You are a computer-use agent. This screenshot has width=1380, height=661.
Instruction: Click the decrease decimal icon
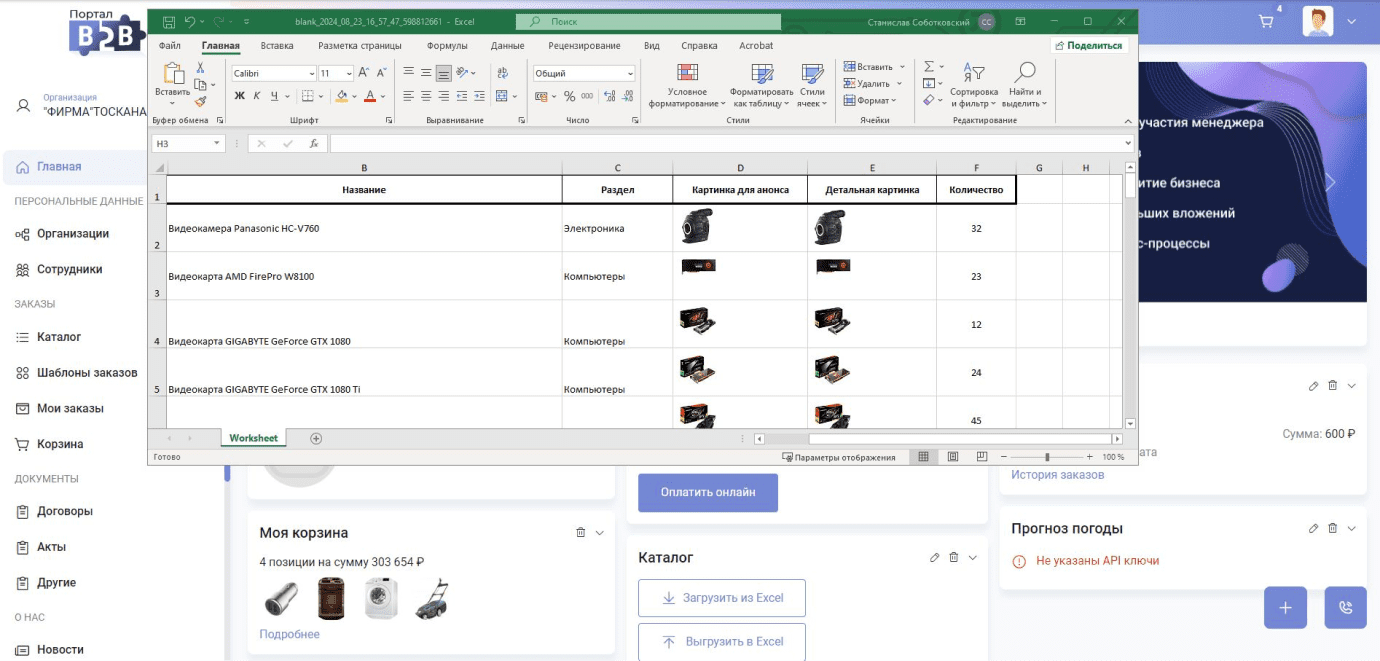[629, 97]
